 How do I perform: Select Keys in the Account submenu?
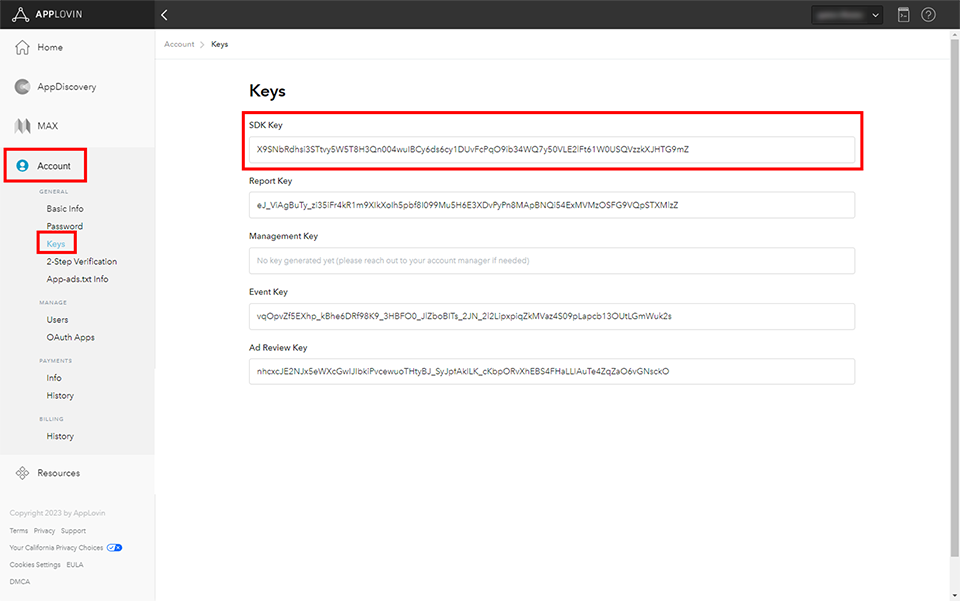pos(56,244)
